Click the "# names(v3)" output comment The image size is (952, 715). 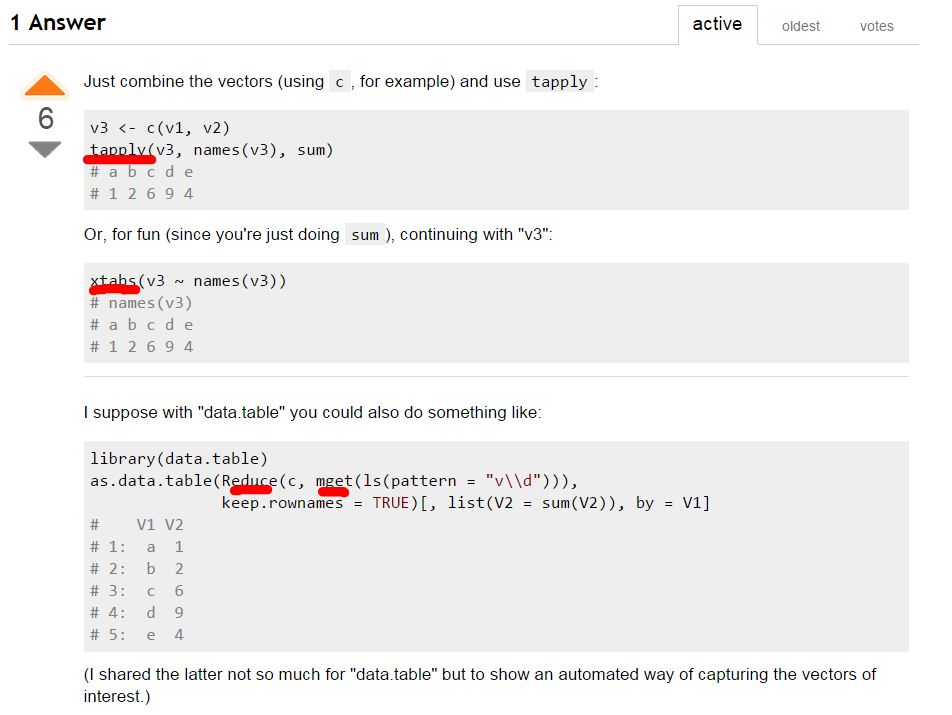pos(141,303)
